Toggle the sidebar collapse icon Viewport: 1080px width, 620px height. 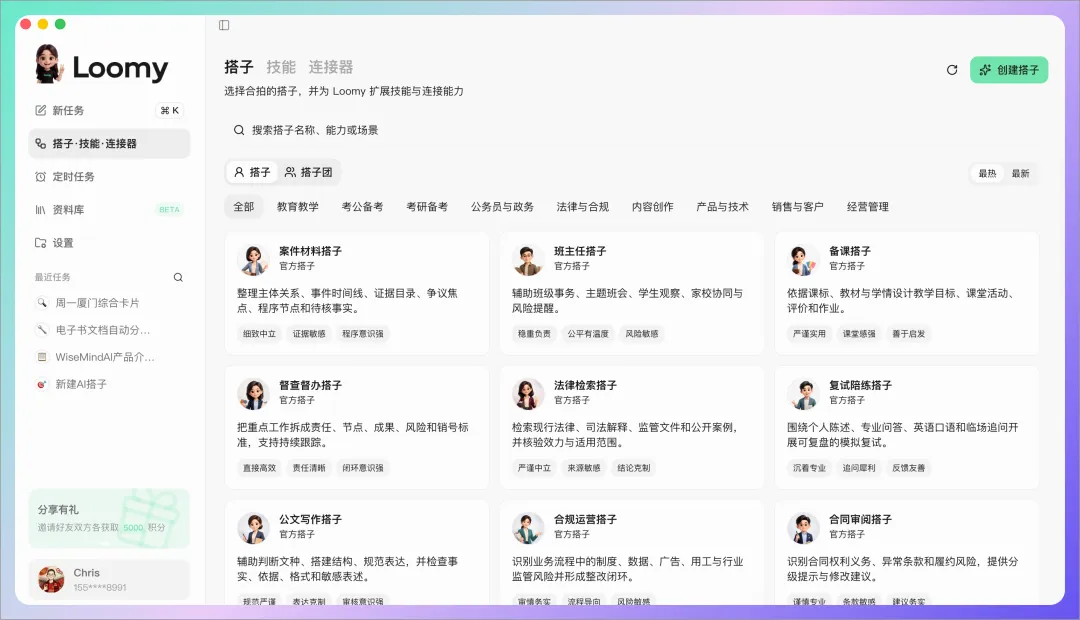(224, 25)
